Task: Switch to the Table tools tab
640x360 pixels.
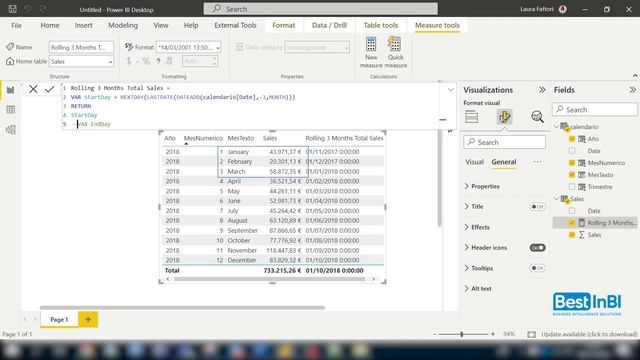Action: pyautogui.click(x=380, y=25)
